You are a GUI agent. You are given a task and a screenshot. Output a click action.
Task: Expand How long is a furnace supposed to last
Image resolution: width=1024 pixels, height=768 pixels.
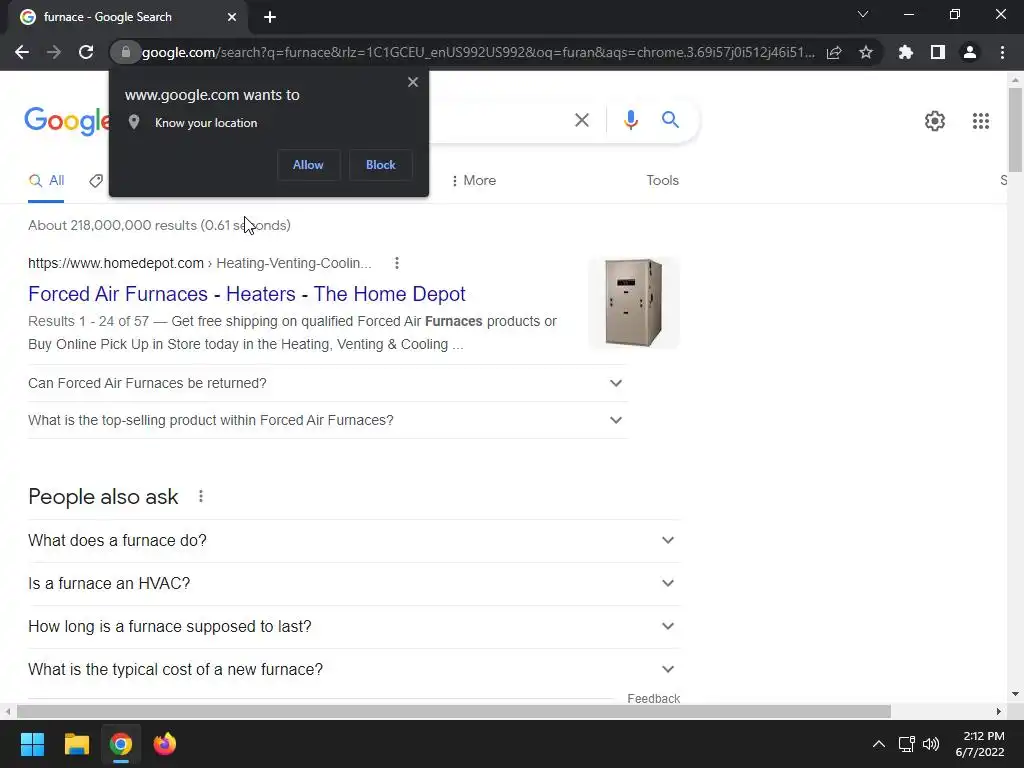(353, 626)
